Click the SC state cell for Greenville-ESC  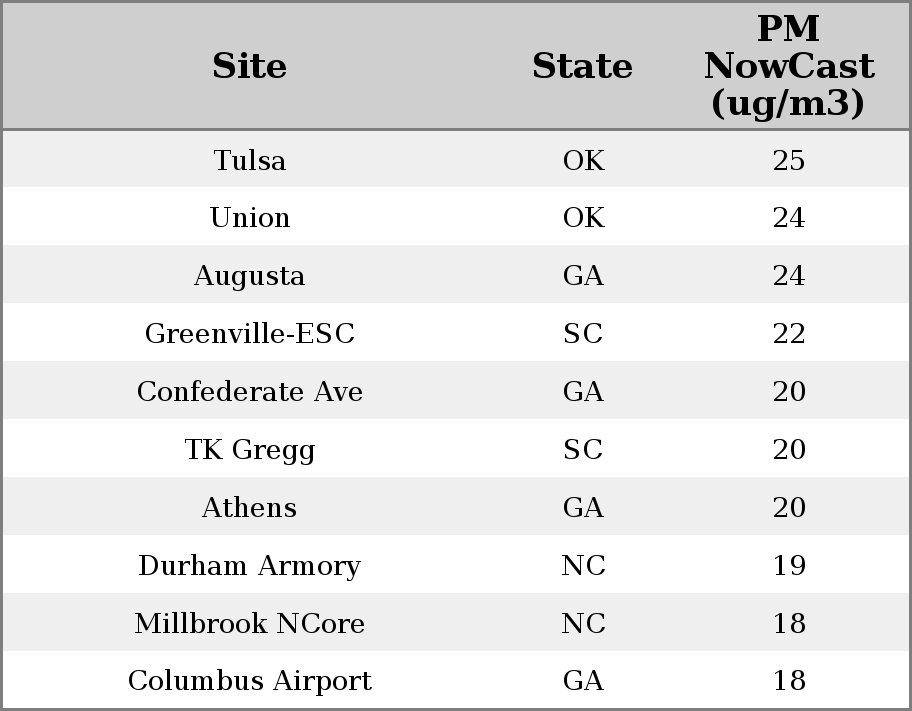pos(583,333)
